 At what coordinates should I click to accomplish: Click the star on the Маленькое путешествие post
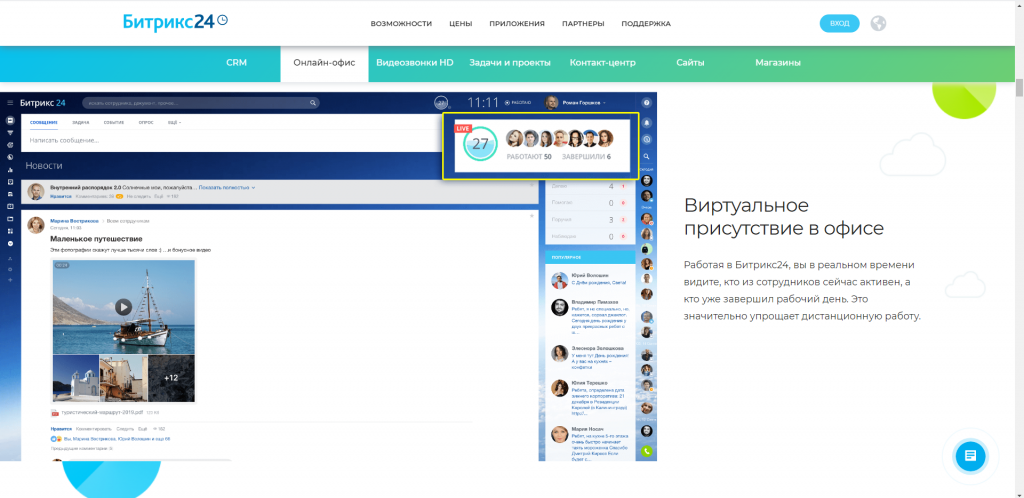click(532, 216)
